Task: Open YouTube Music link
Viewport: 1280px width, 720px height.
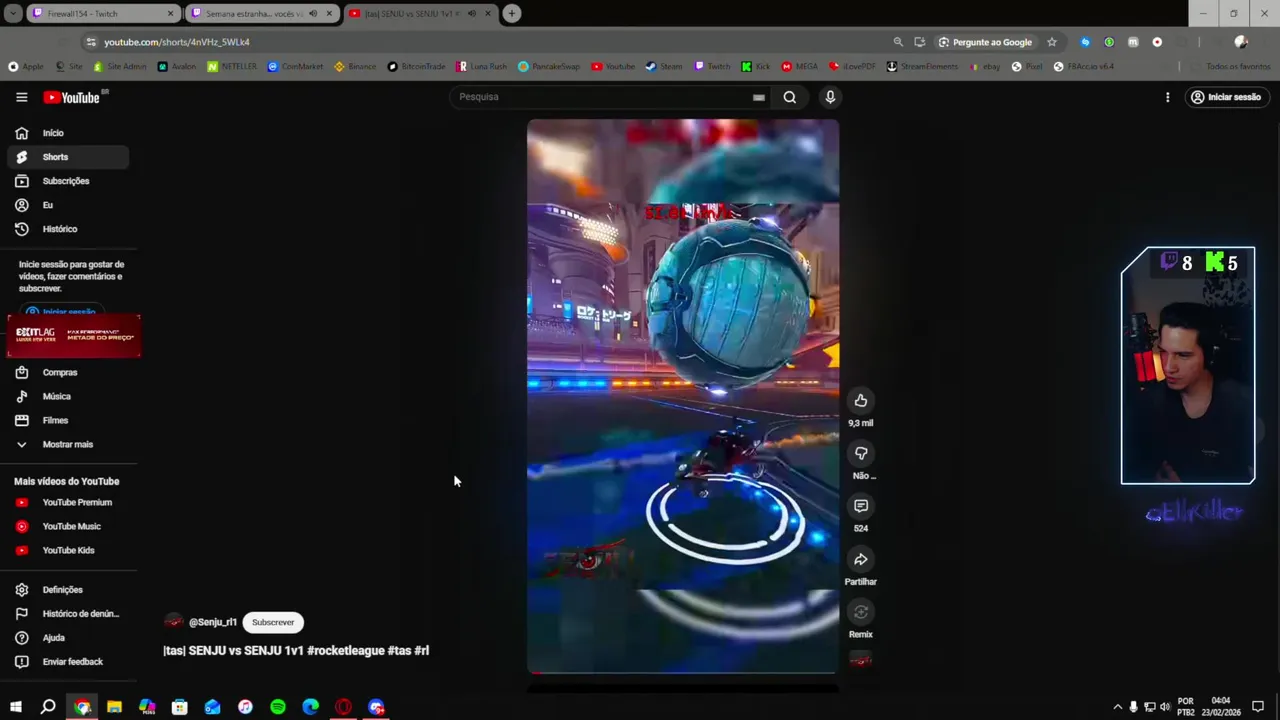Action: [68, 526]
